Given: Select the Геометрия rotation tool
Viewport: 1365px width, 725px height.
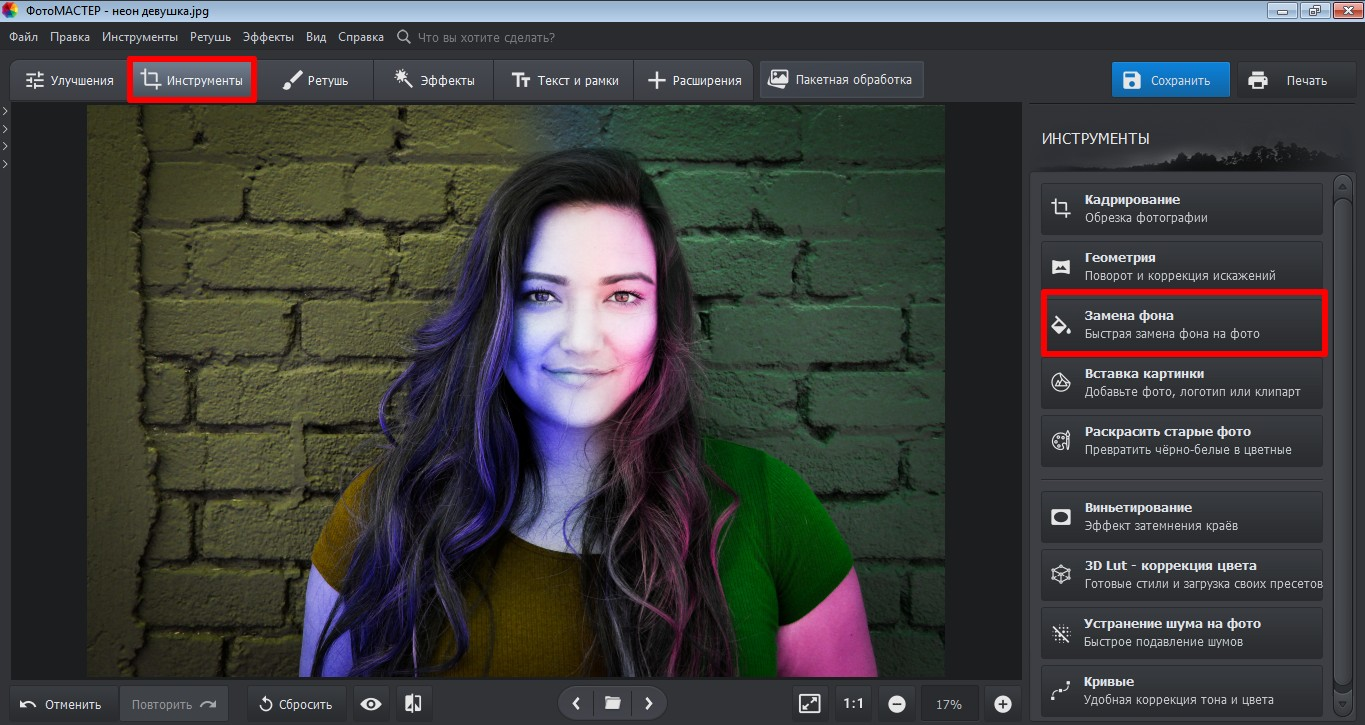Looking at the screenshot, I should (1181, 267).
